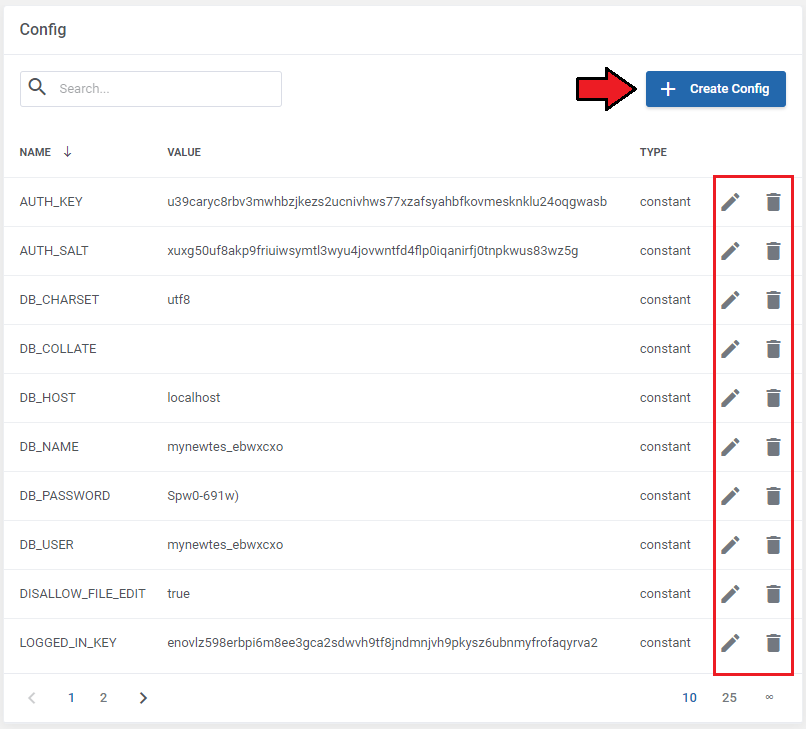The image size is (806, 729).
Task: Go to previous page chevron
Action: tap(32, 698)
